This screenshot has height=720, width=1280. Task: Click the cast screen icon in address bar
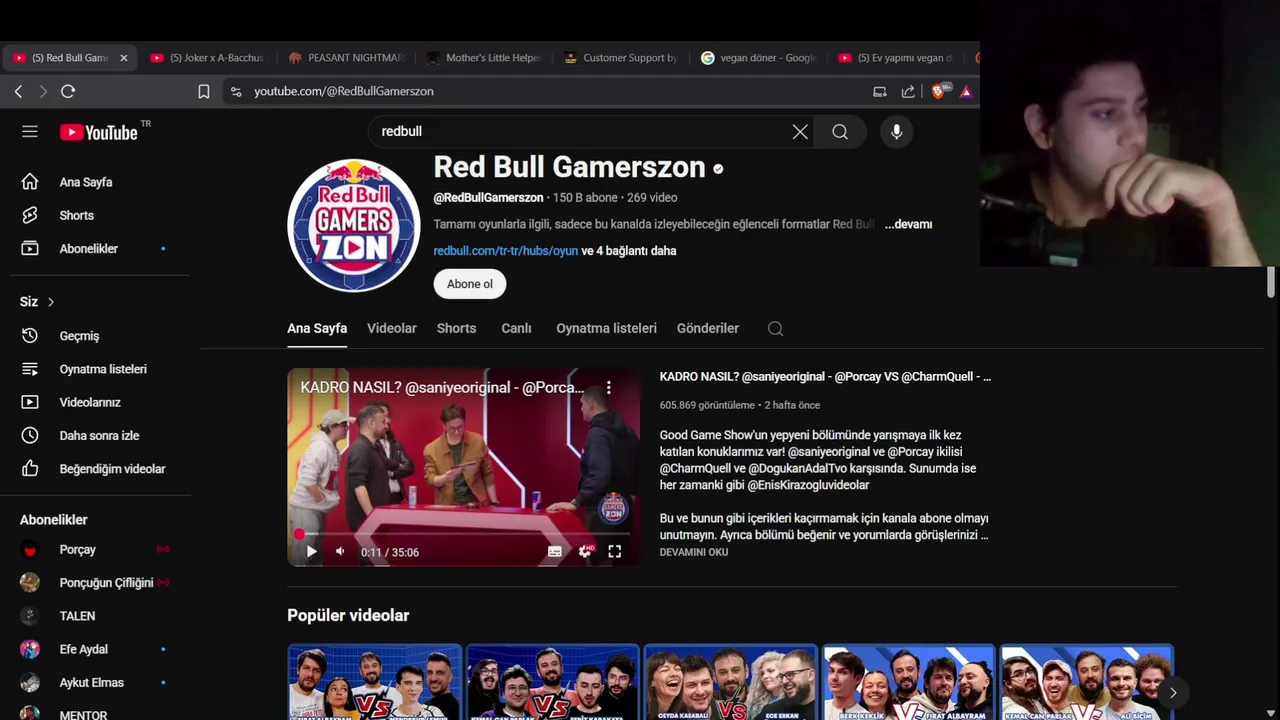(x=880, y=91)
